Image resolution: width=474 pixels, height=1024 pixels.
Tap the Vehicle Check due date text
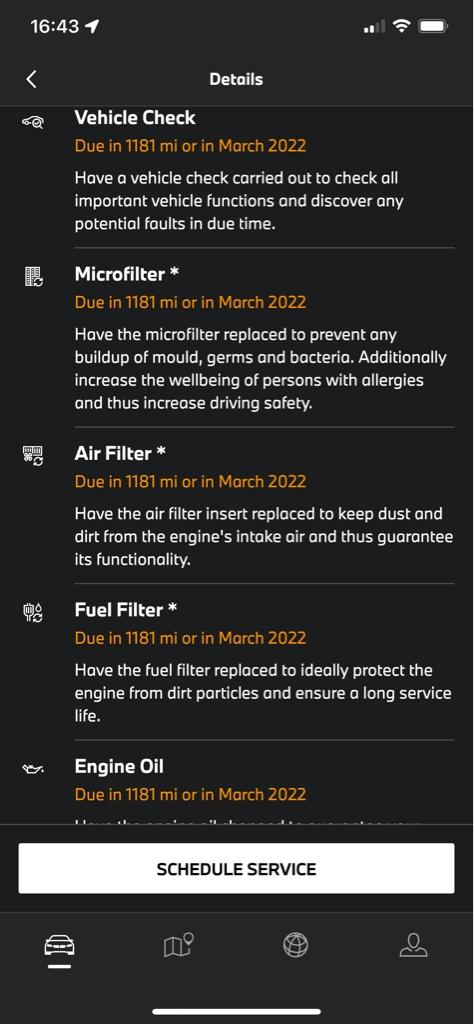[190, 145]
